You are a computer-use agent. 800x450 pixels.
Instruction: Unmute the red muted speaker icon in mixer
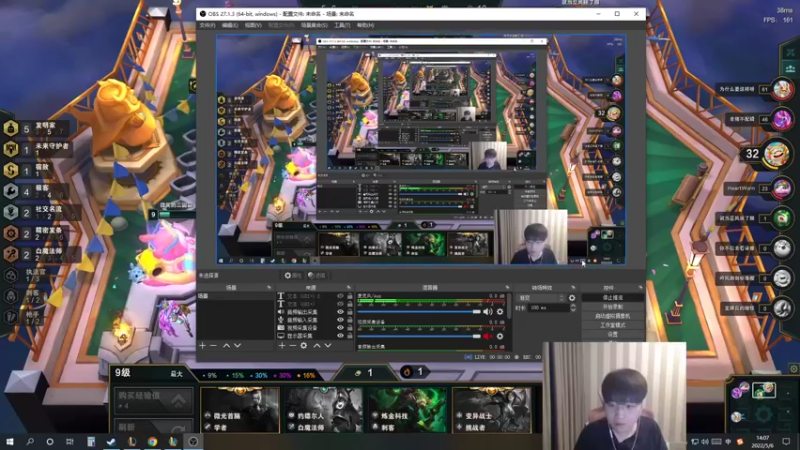(x=488, y=336)
